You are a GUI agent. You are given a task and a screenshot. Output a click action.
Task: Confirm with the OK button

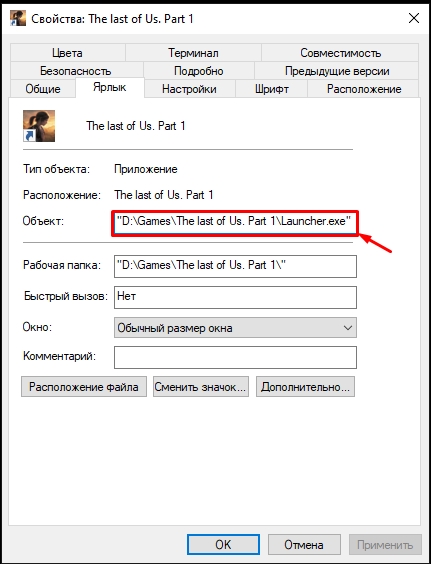tap(223, 544)
